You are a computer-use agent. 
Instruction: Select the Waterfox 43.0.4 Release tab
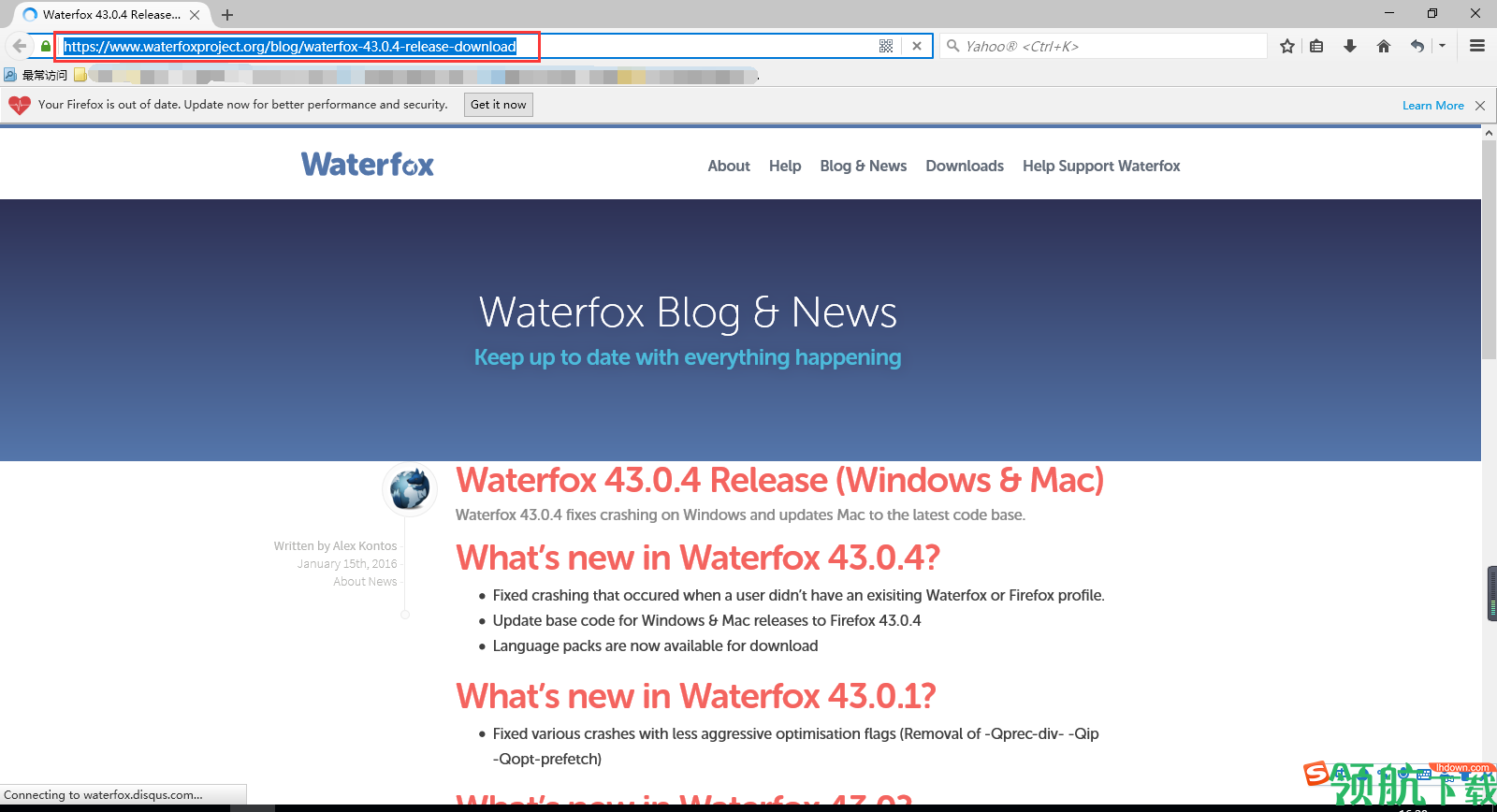point(111,15)
